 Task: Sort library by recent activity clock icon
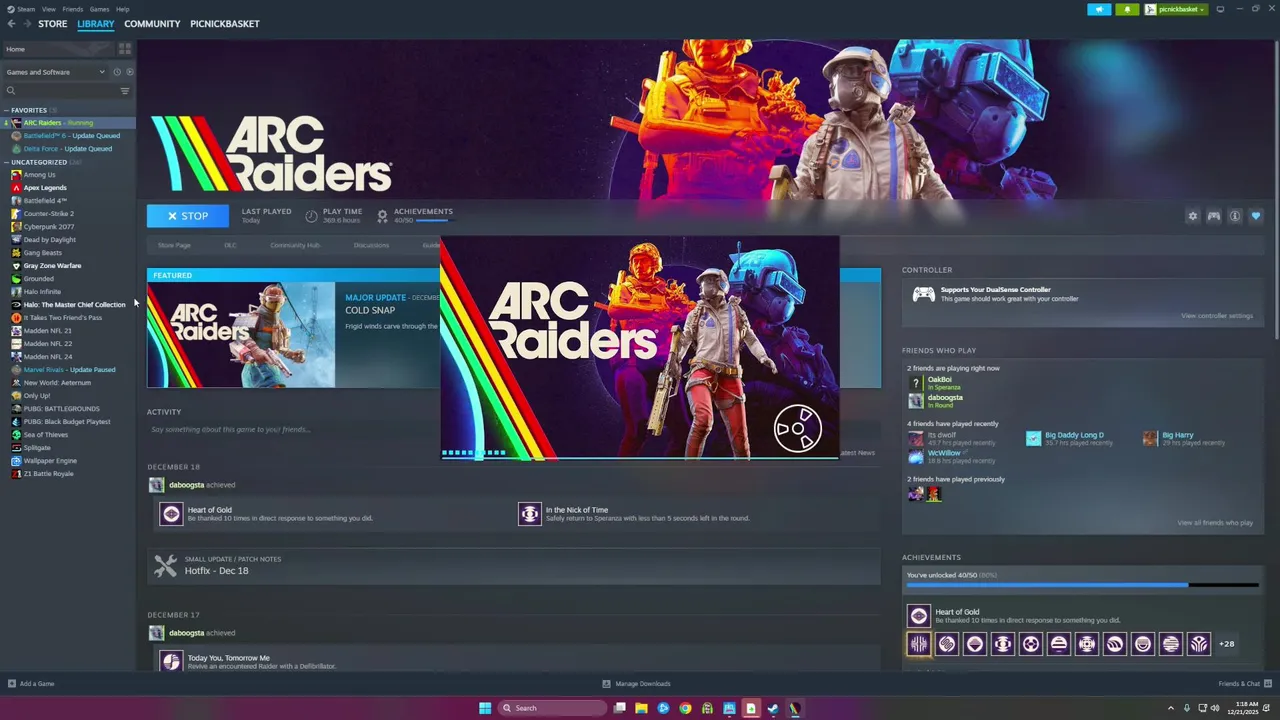pos(117,72)
